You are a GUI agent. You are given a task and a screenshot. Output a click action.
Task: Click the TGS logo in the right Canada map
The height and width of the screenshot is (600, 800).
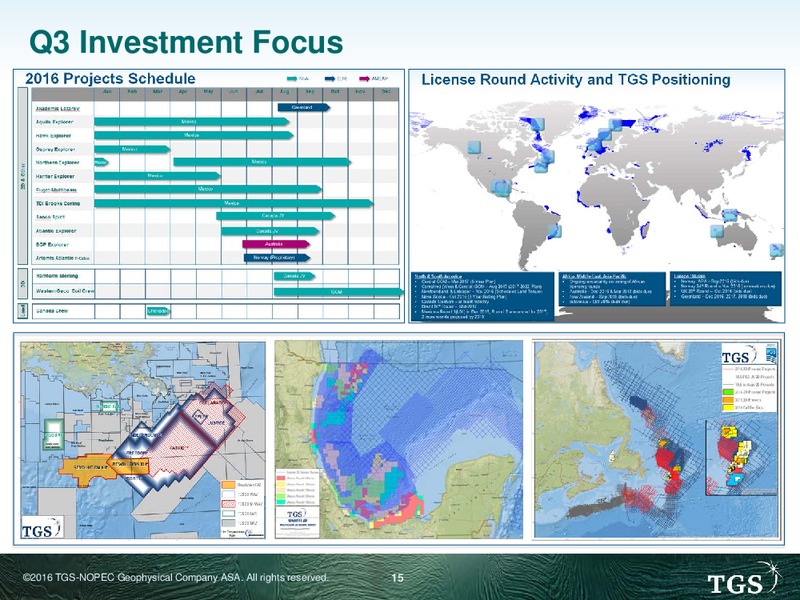pos(739,354)
